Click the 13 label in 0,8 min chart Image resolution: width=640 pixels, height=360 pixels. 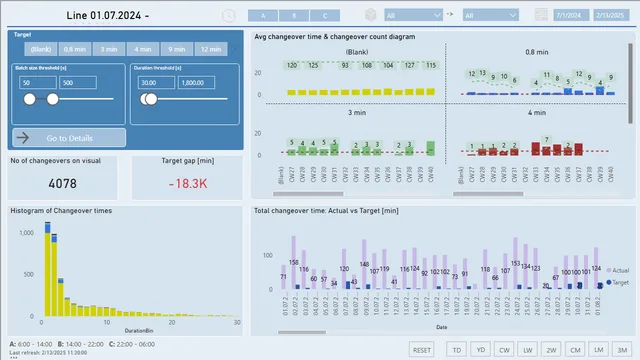(x=482, y=73)
